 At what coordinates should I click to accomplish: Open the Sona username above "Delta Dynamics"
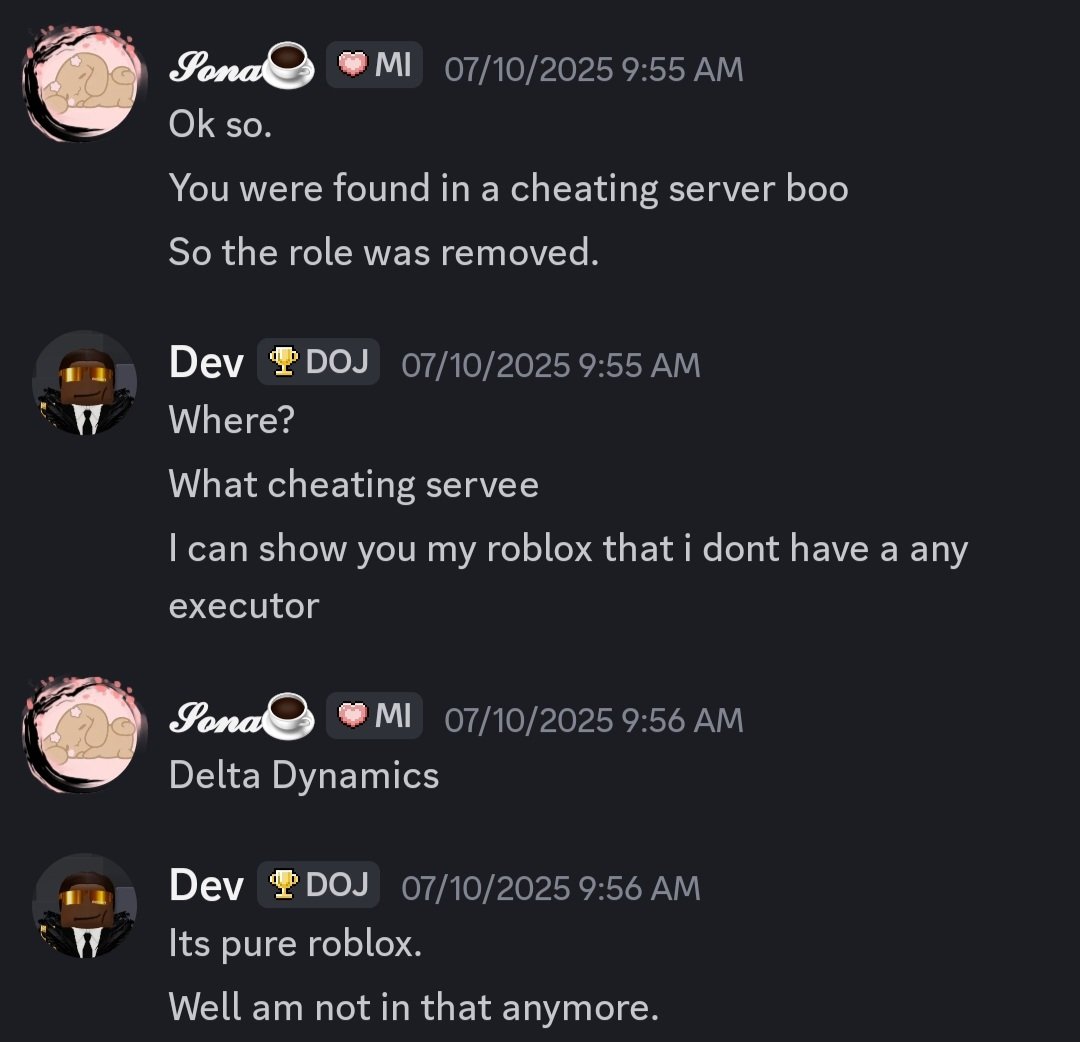coord(218,717)
